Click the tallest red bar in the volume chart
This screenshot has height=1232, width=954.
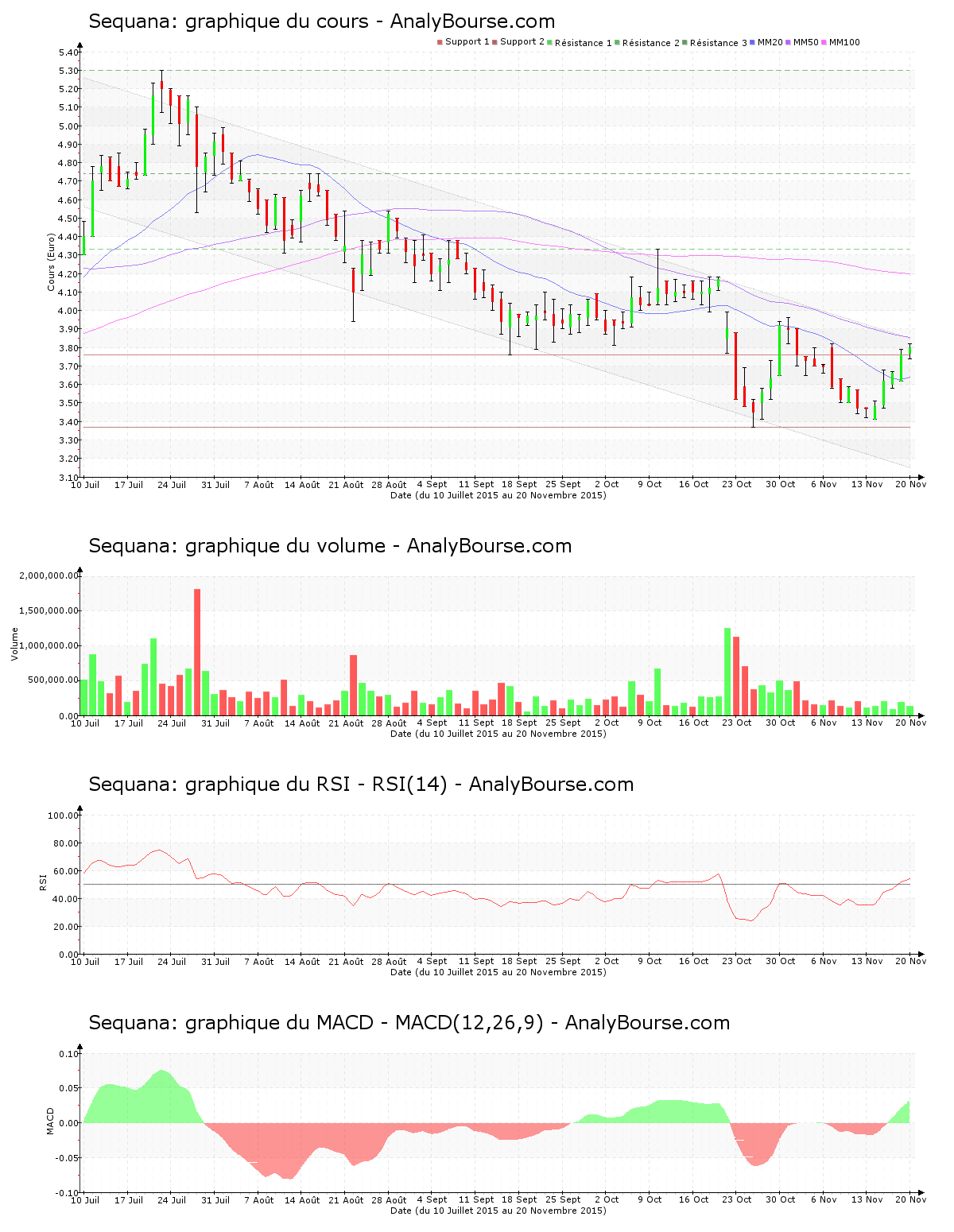tap(197, 652)
